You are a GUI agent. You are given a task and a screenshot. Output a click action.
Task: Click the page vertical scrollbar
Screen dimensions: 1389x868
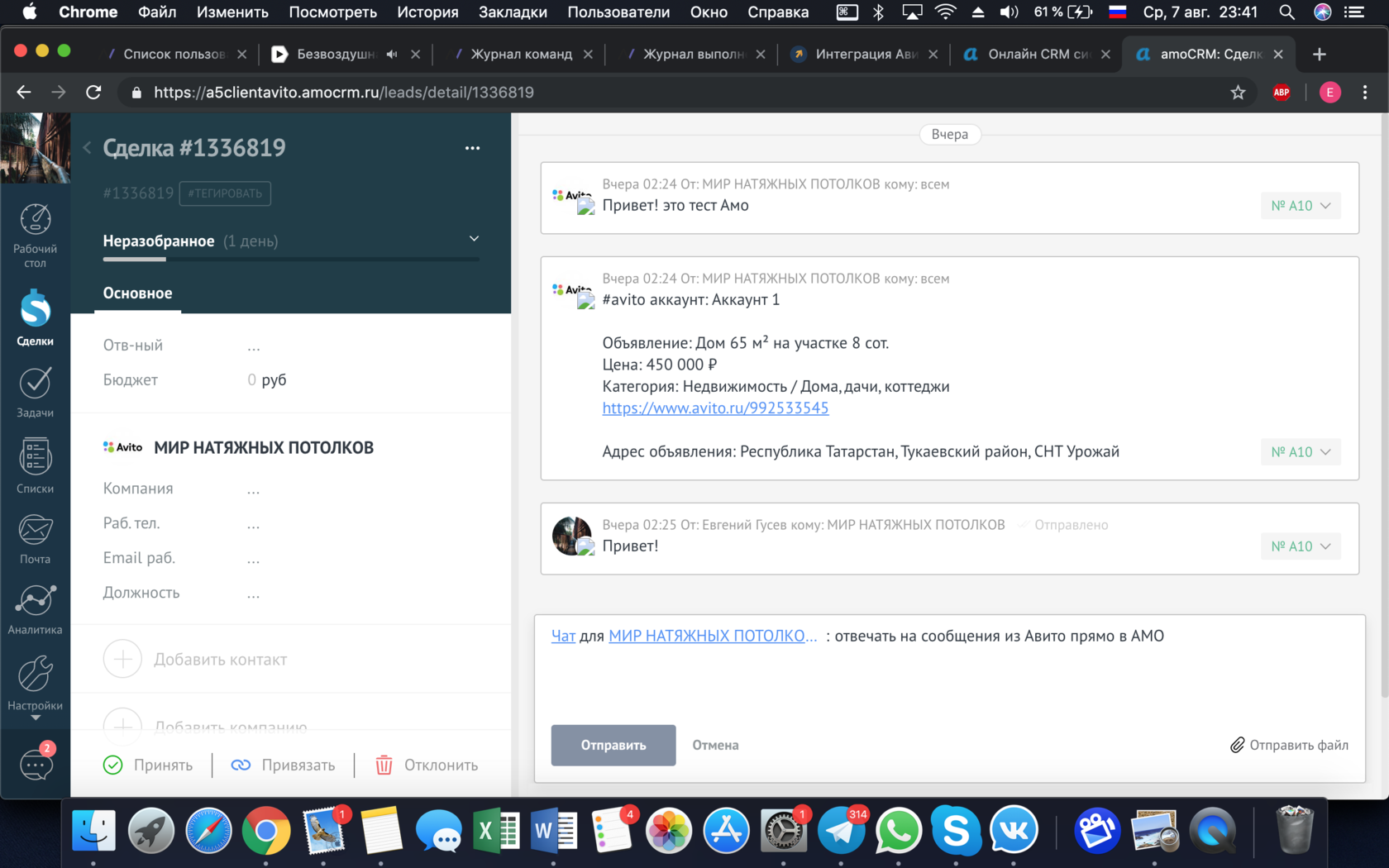tap(1384, 405)
